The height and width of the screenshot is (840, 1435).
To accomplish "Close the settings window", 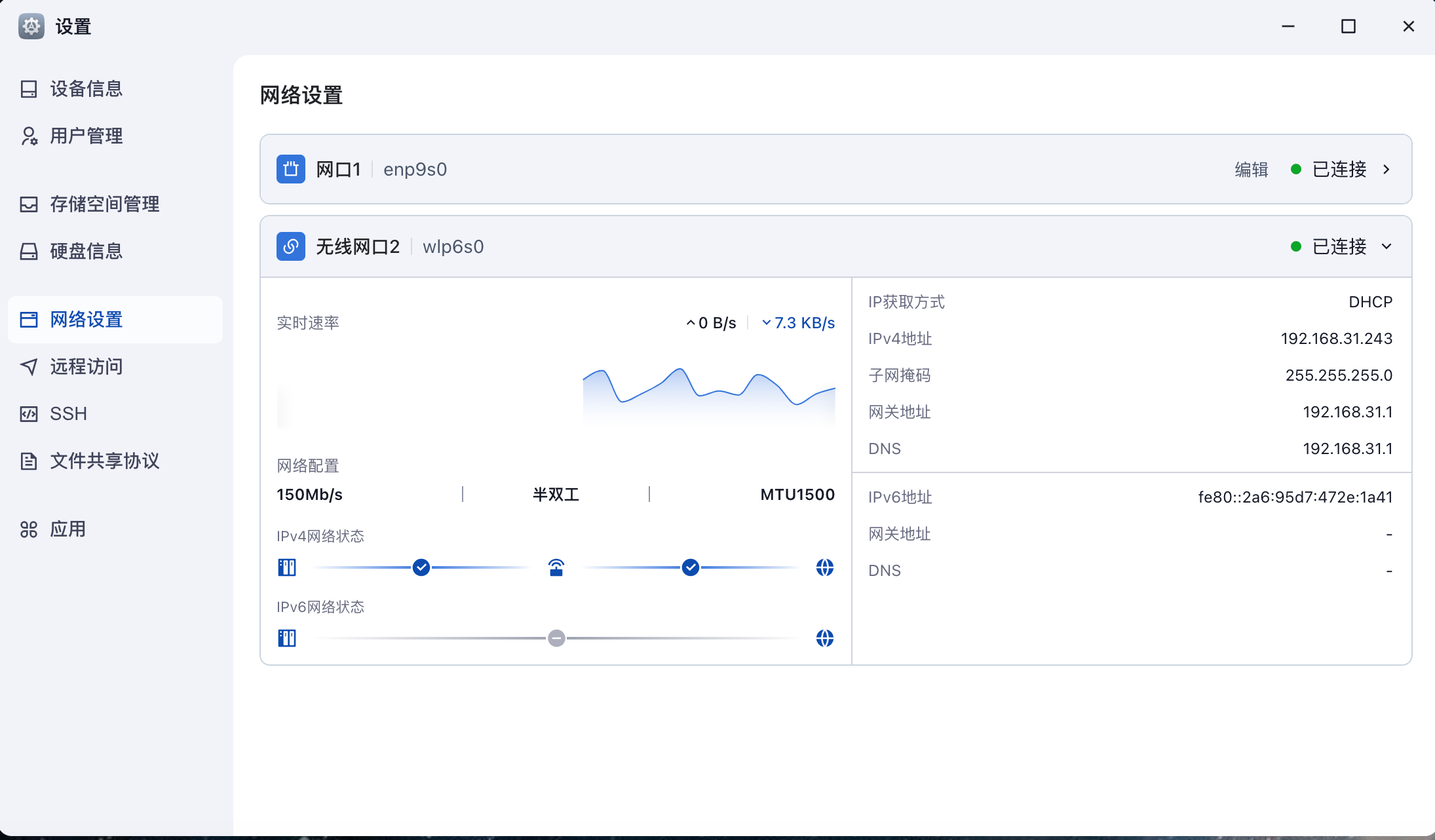I will coord(1409,26).
